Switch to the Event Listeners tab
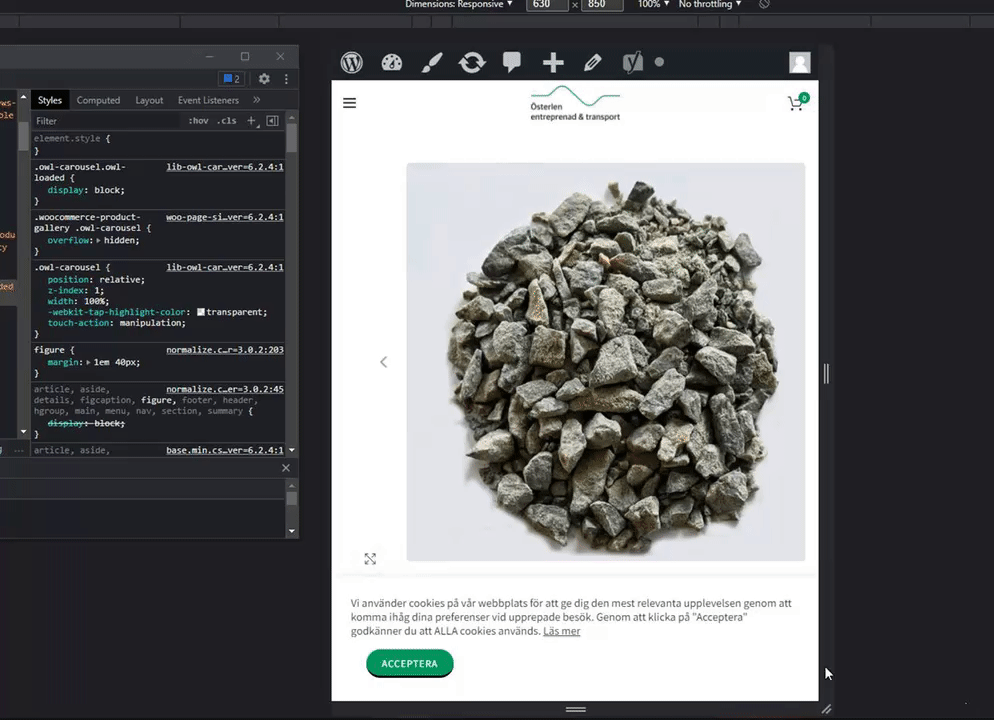 (208, 100)
